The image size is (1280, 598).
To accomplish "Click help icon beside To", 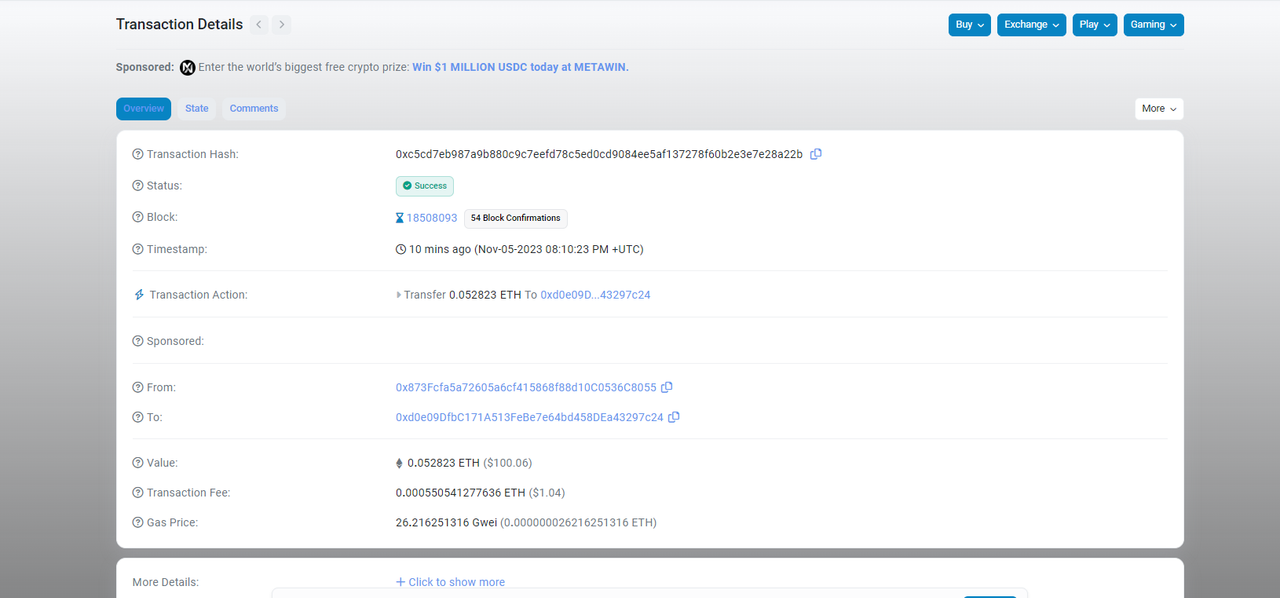I will tap(138, 417).
